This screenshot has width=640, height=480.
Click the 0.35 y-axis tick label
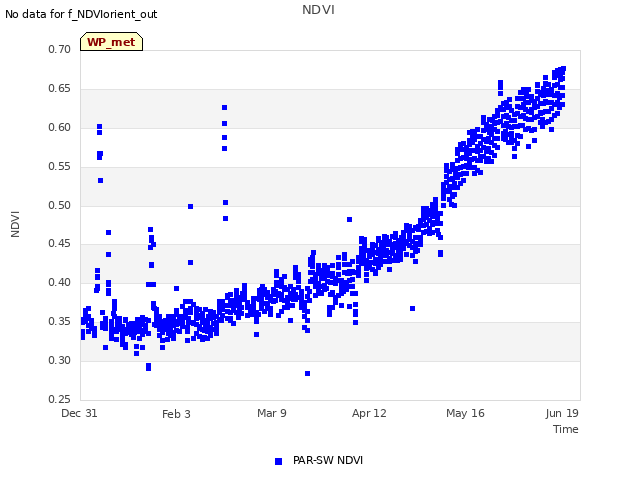pos(60,322)
